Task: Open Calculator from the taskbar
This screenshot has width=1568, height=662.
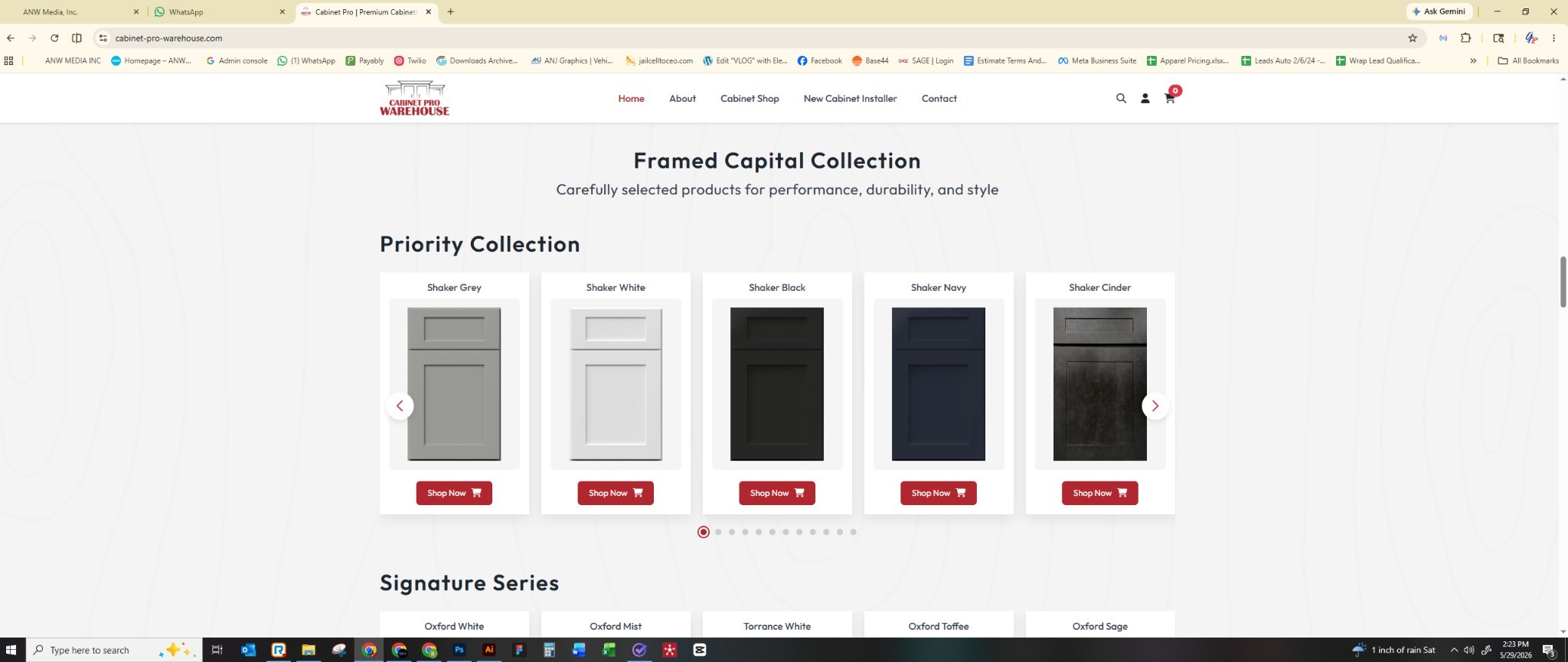Action: 549,650
